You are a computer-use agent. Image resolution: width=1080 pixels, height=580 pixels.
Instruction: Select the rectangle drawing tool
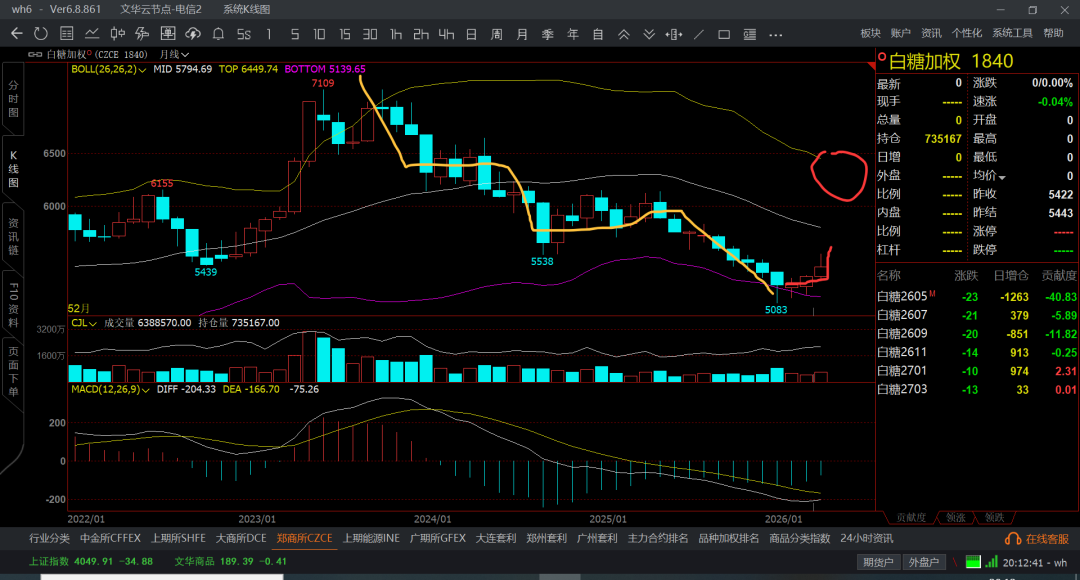[723, 34]
